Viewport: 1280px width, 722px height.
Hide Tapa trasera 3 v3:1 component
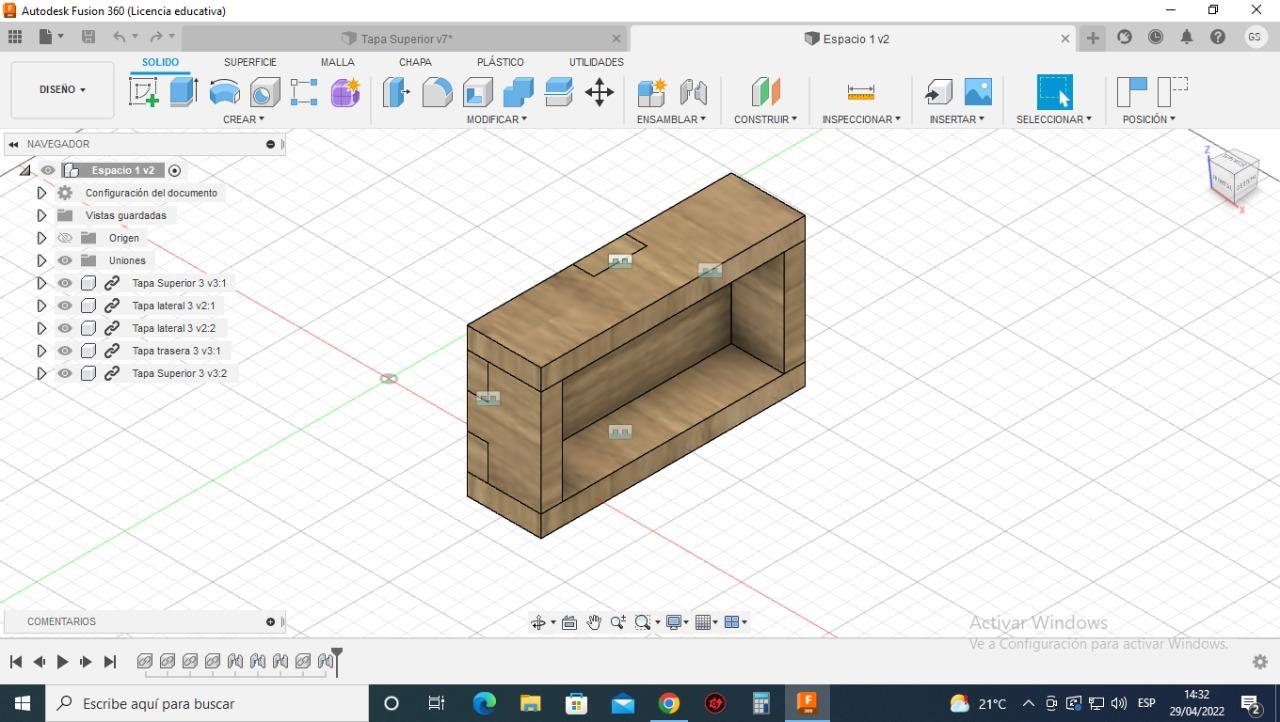65,351
